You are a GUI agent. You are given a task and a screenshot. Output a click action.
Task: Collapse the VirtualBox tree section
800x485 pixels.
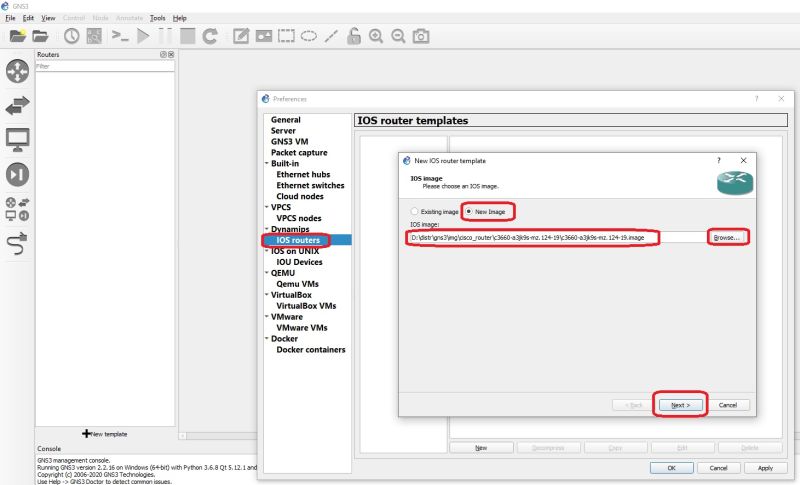coord(267,295)
